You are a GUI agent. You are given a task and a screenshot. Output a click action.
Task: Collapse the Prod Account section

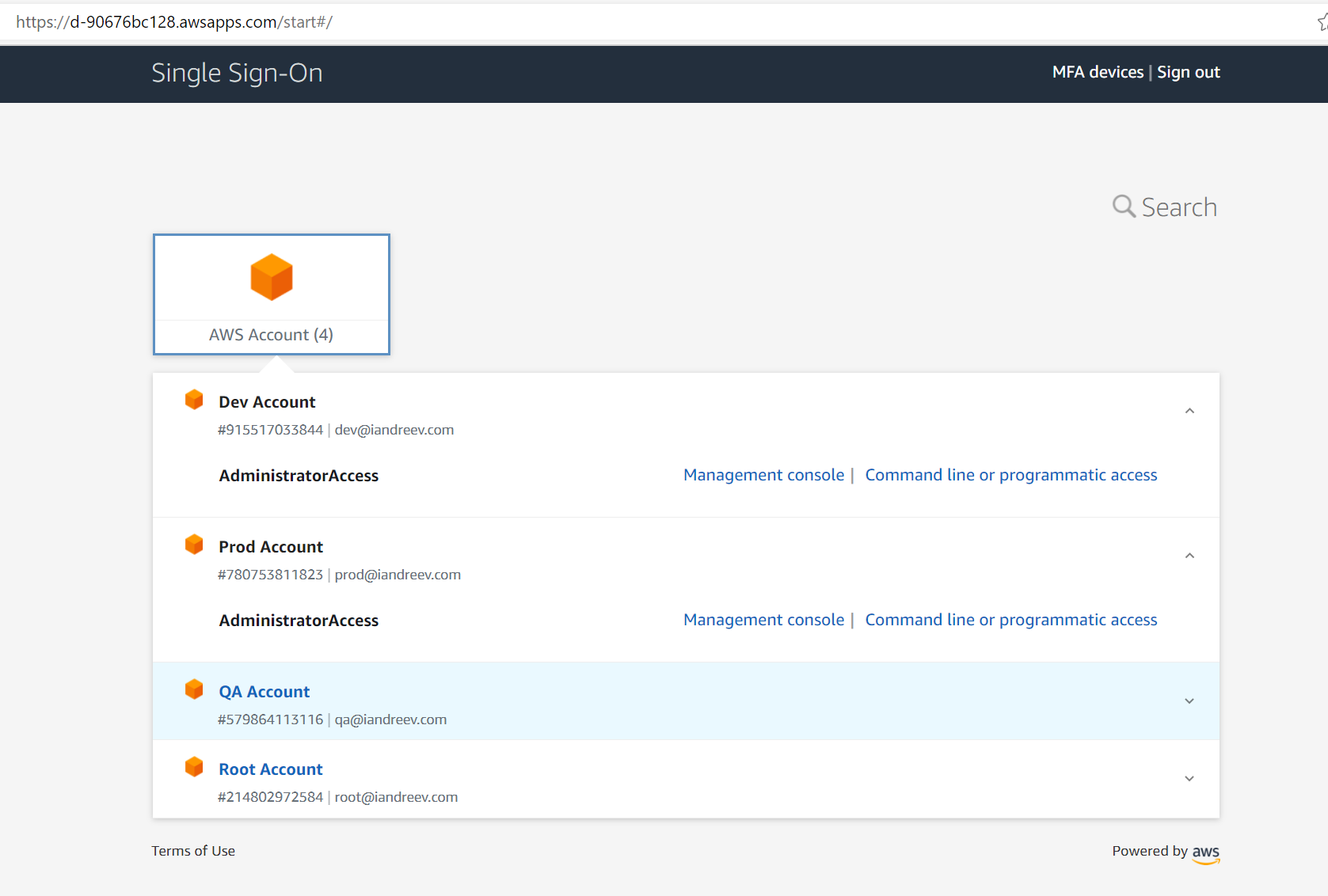click(x=1189, y=556)
